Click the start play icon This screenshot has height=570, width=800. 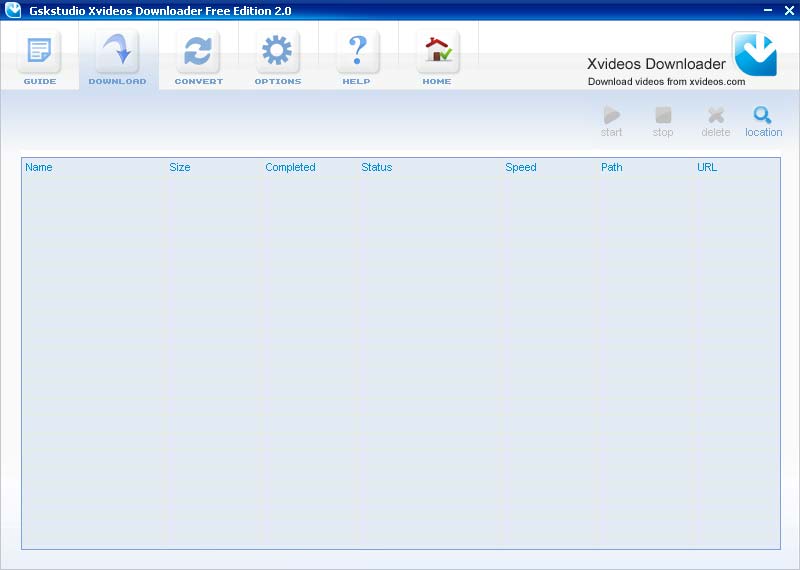click(611, 115)
